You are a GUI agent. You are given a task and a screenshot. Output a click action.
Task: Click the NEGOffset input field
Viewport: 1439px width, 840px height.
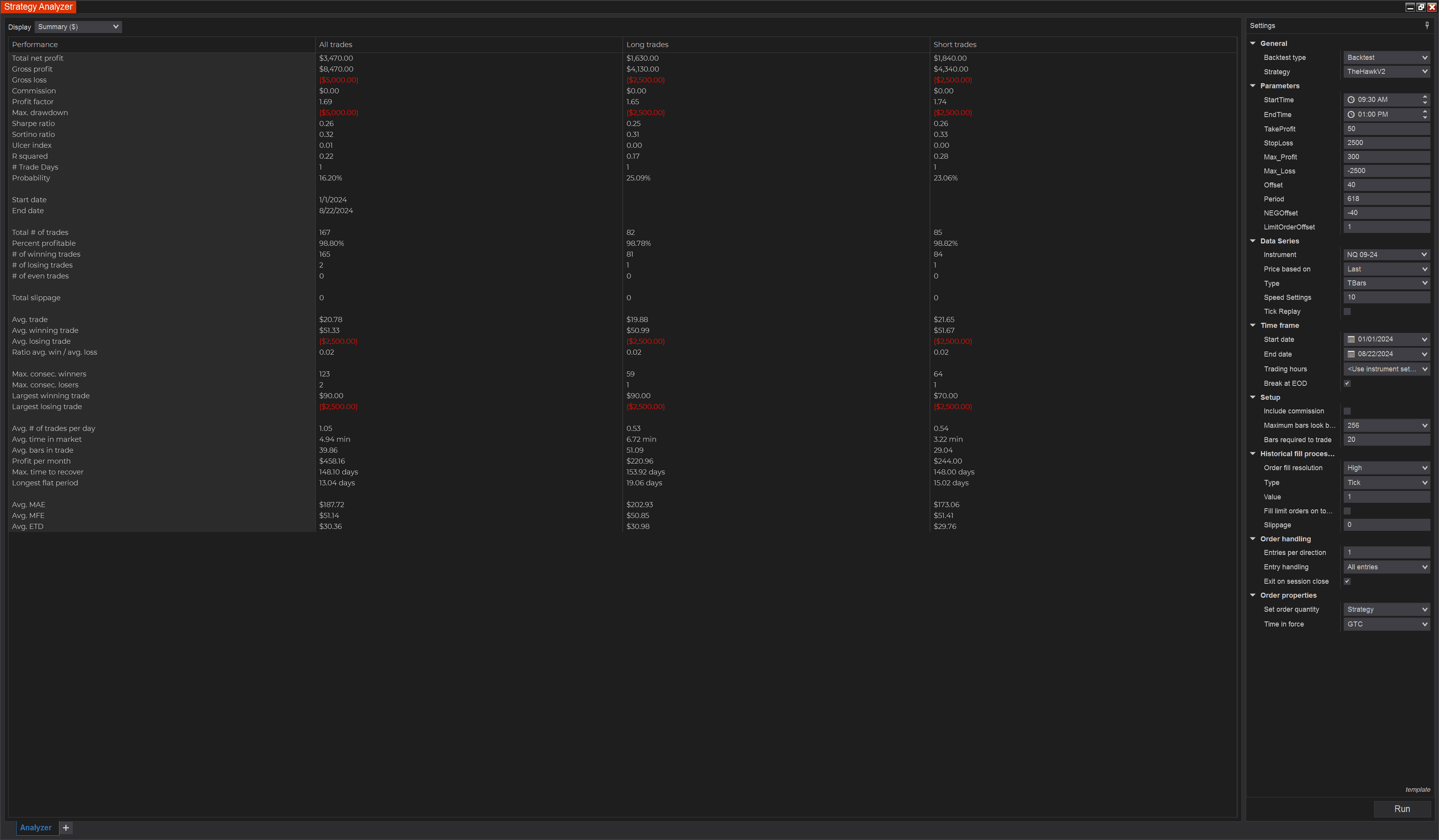tap(1386, 213)
